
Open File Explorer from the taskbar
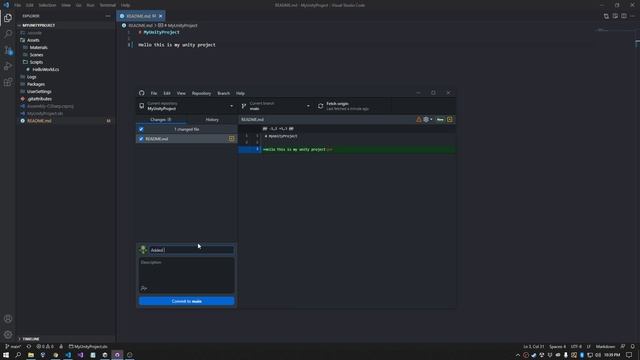tap(31, 355)
